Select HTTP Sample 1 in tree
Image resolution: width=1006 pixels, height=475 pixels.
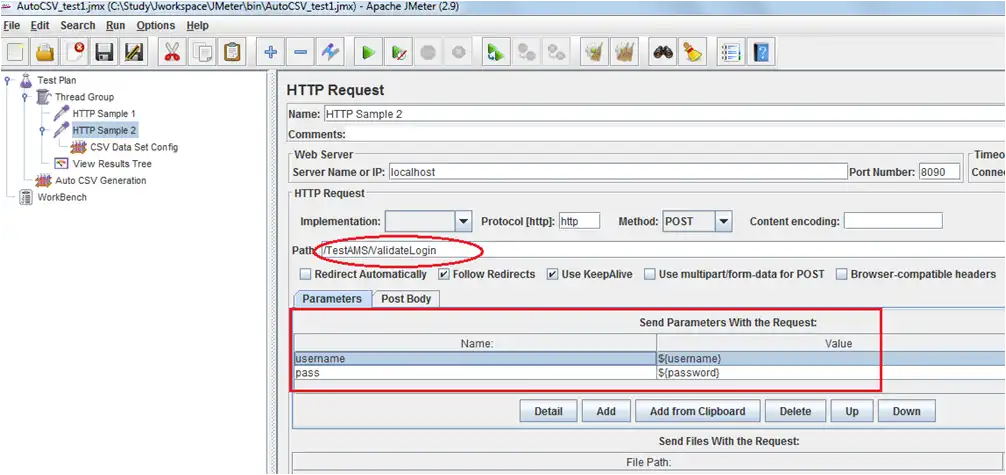(104, 114)
